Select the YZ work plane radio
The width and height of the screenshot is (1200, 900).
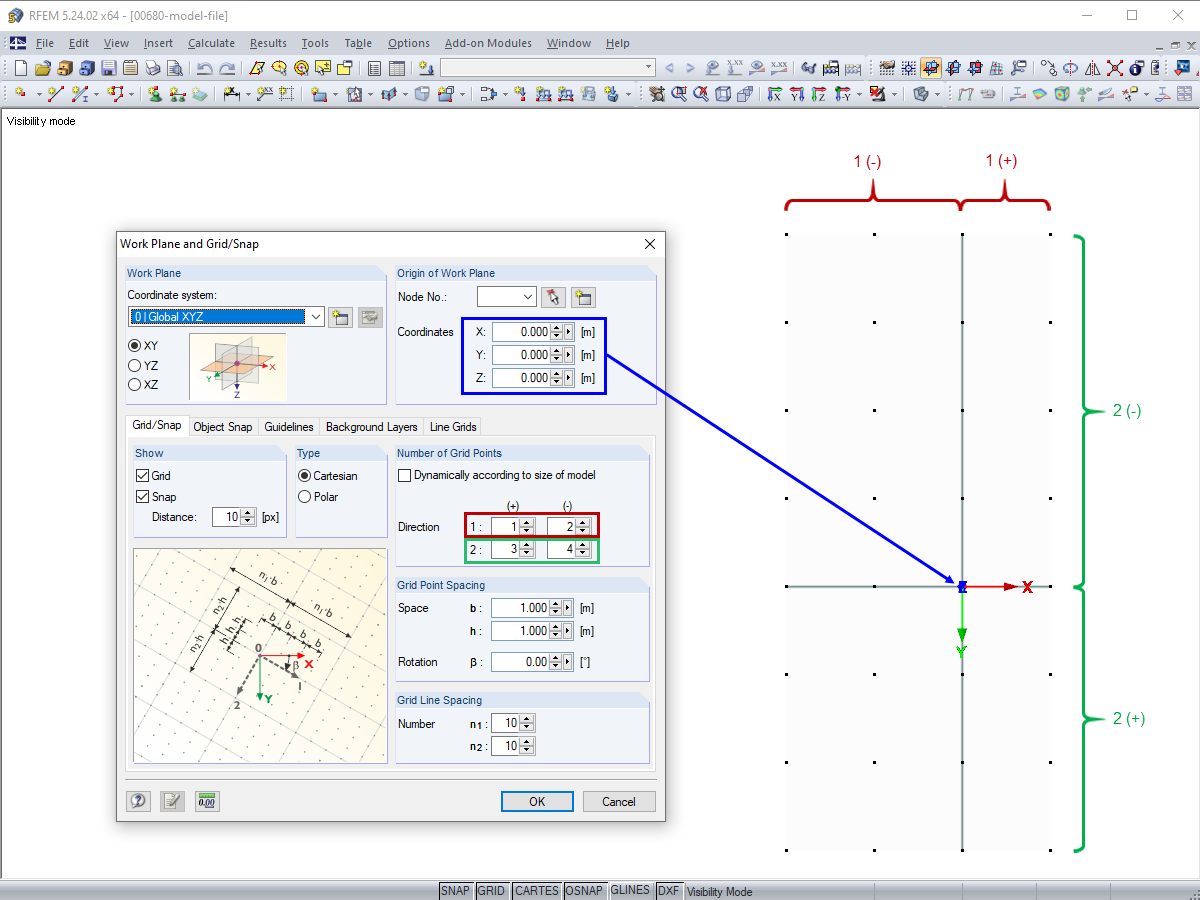pos(135,365)
